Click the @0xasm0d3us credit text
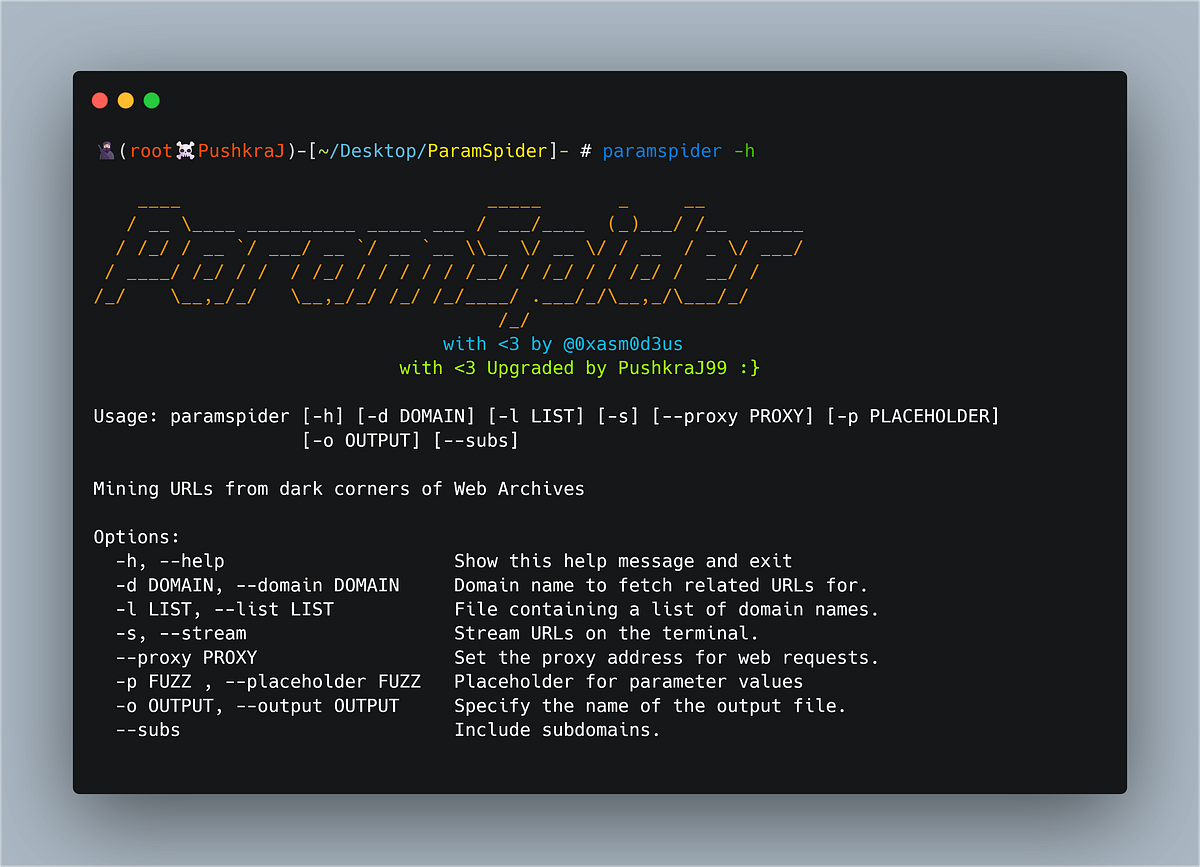Viewport: 1200px width, 867px height. (x=623, y=344)
